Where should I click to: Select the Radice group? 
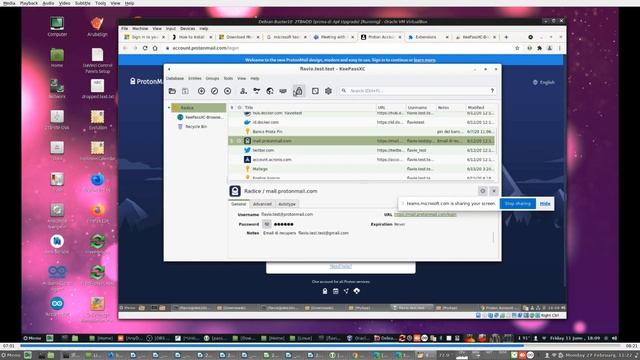tap(199, 107)
